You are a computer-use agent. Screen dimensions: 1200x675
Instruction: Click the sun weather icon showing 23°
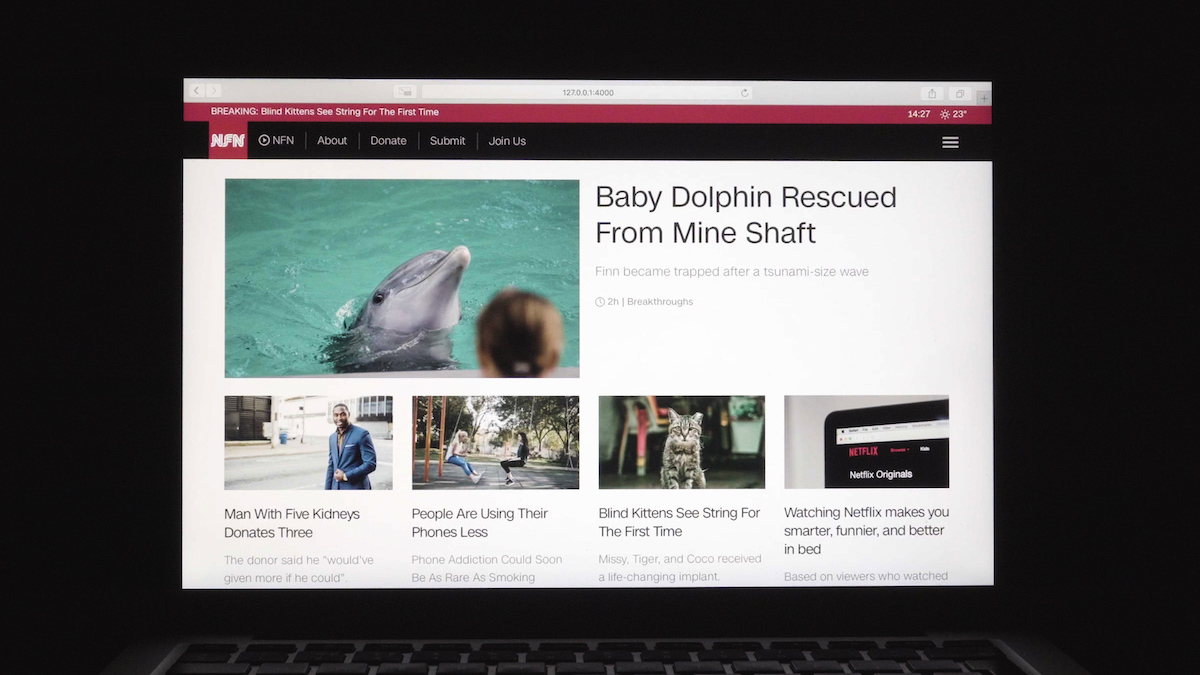(x=945, y=114)
